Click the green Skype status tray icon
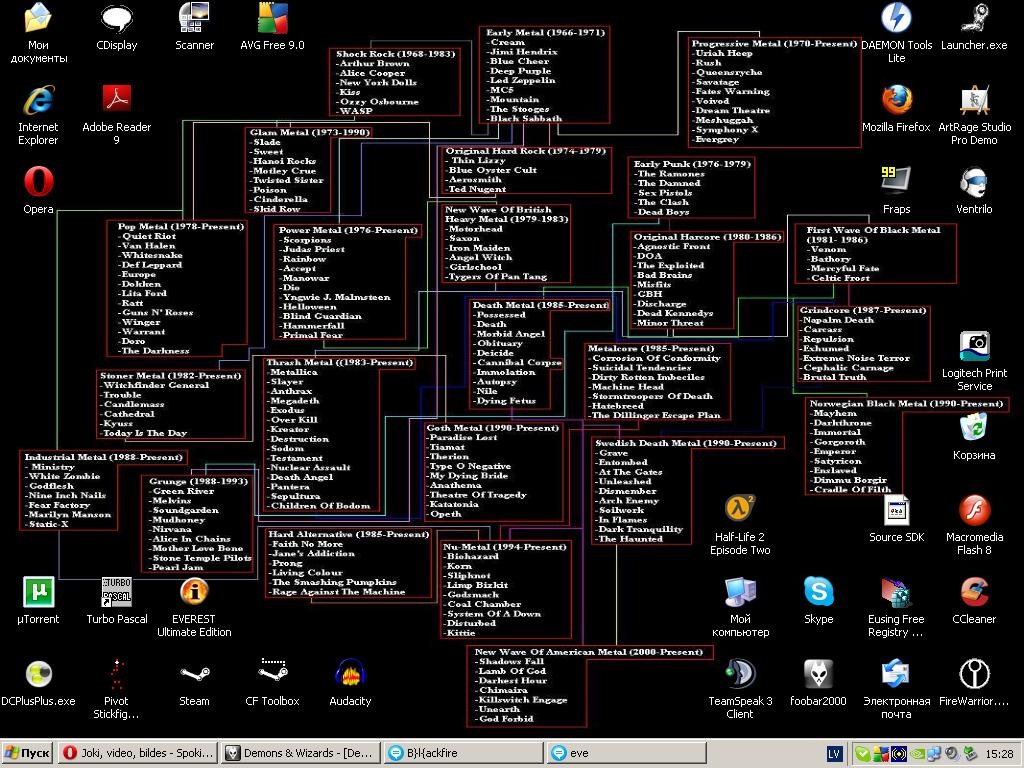The width and height of the screenshot is (1024, 768). (862, 754)
